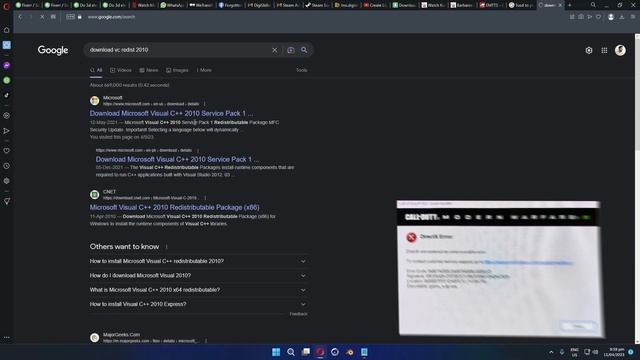Go back with the browser back arrow

(20, 17)
